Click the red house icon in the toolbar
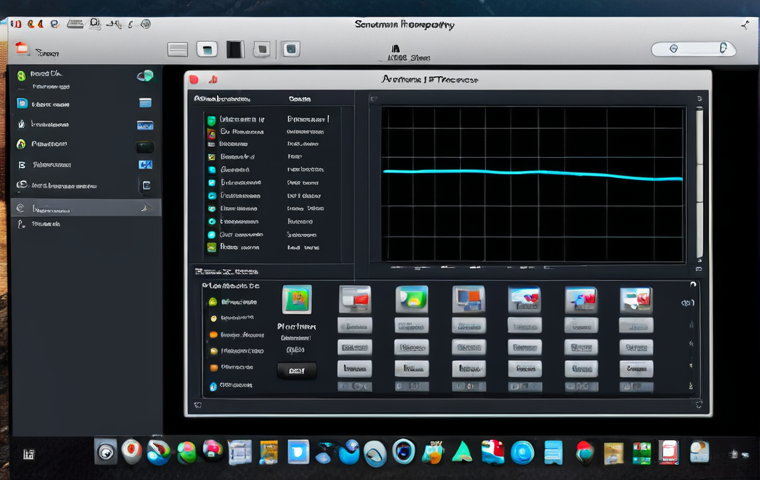Viewport: 760px width, 480px height. coord(22,48)
